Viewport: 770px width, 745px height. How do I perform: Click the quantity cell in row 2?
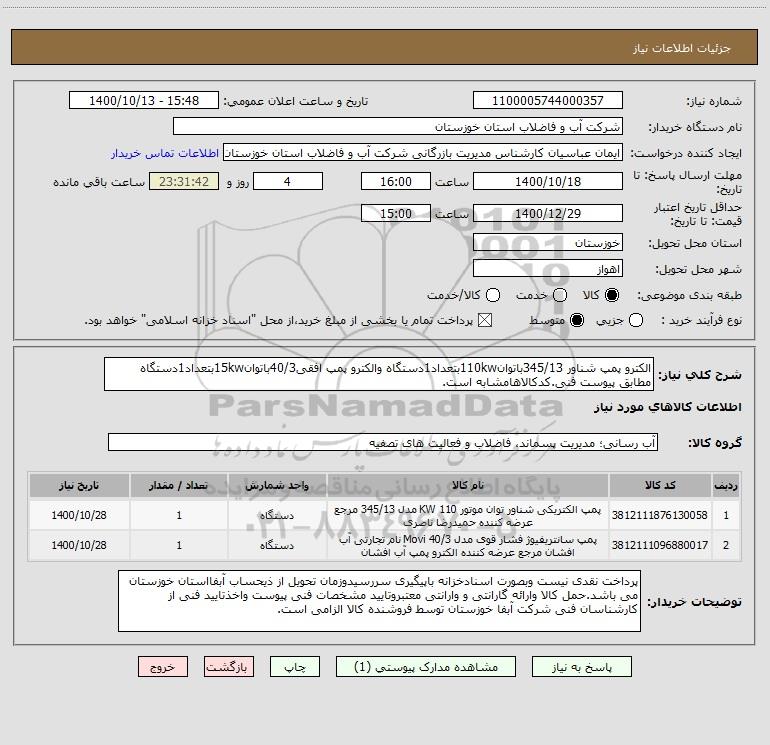pos(179,545)
